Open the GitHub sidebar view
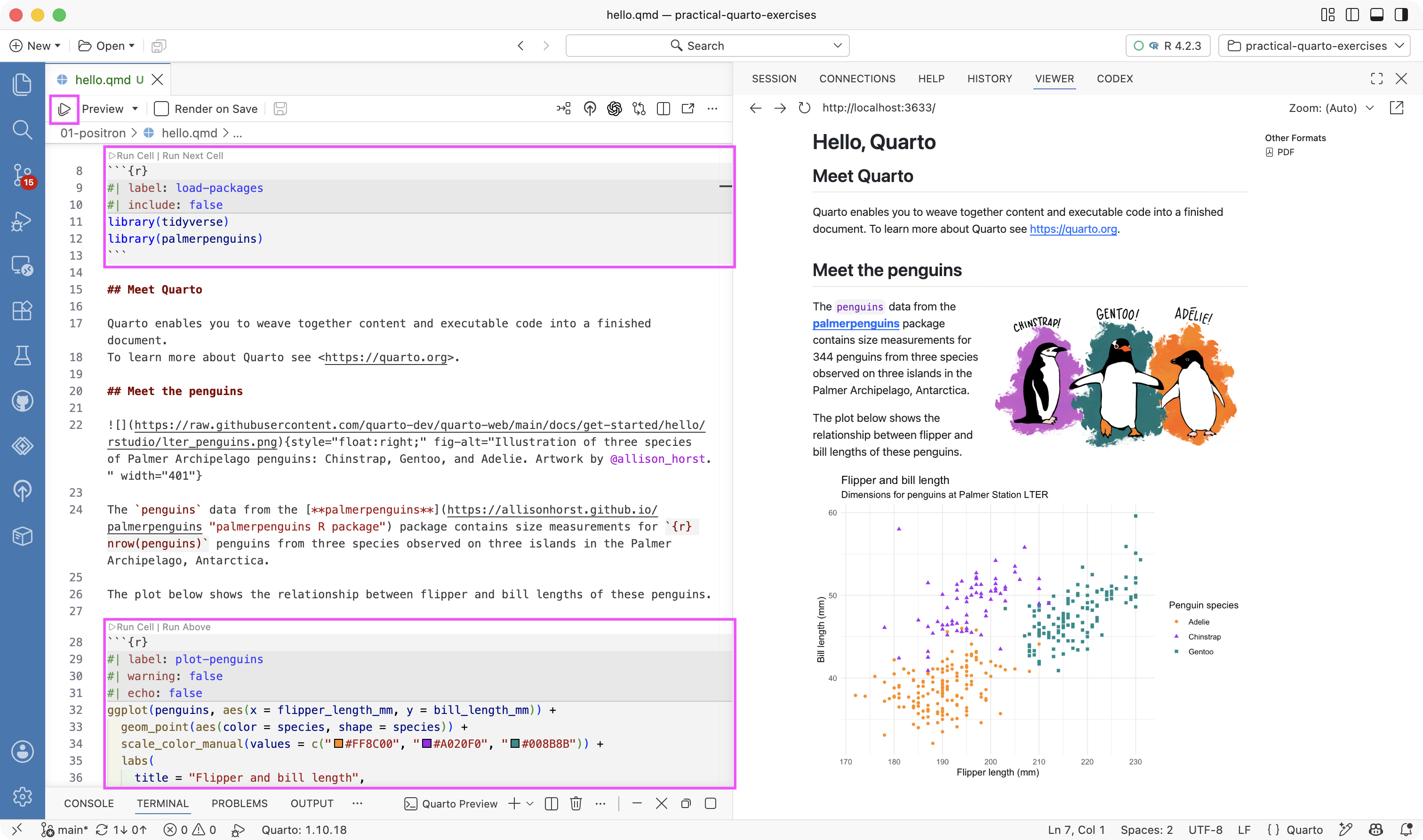Screen dimensions: 1423x840 (x=22, y=401)
